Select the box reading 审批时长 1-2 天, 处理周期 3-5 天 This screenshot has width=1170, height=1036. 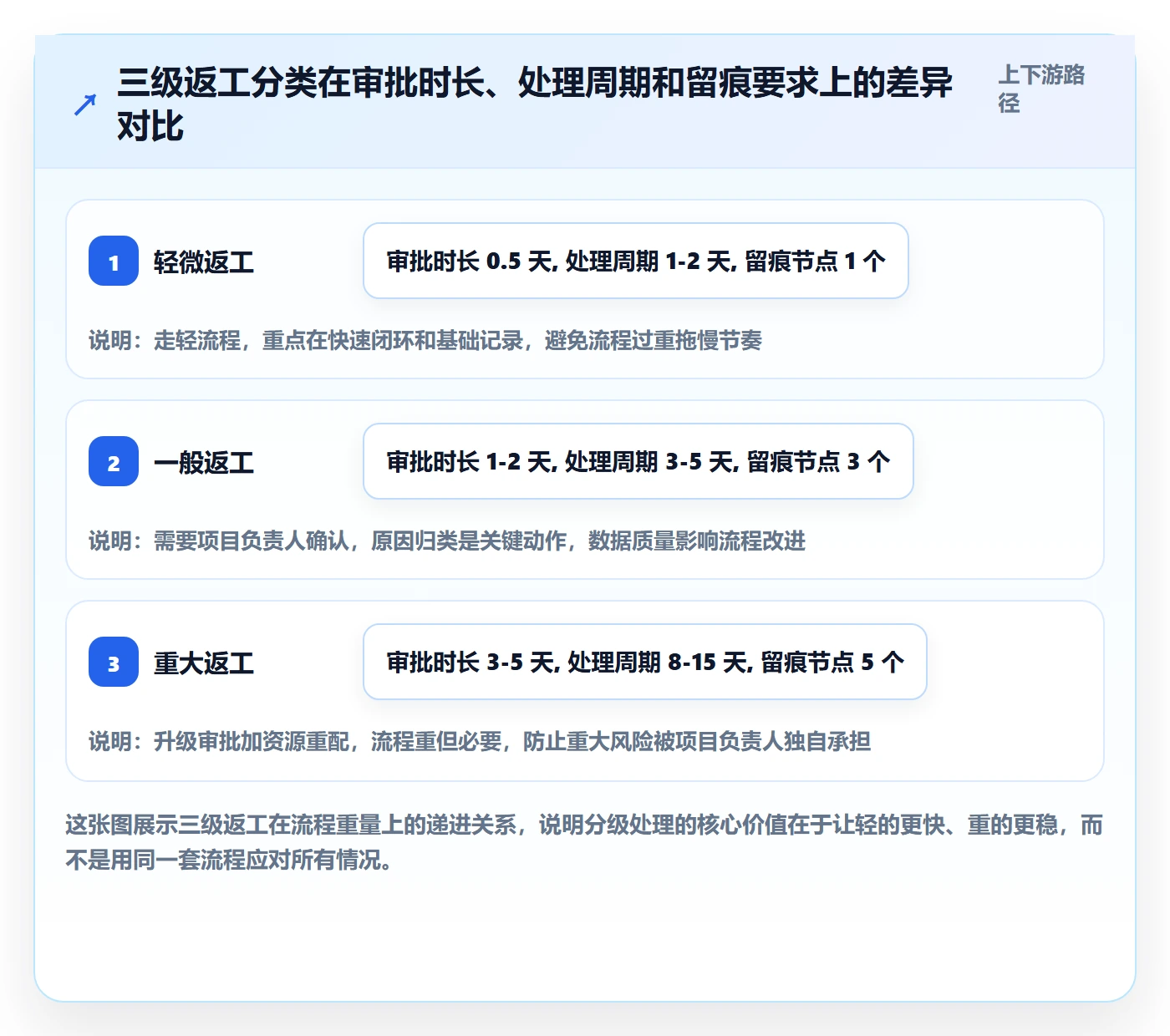click(638, 461)
